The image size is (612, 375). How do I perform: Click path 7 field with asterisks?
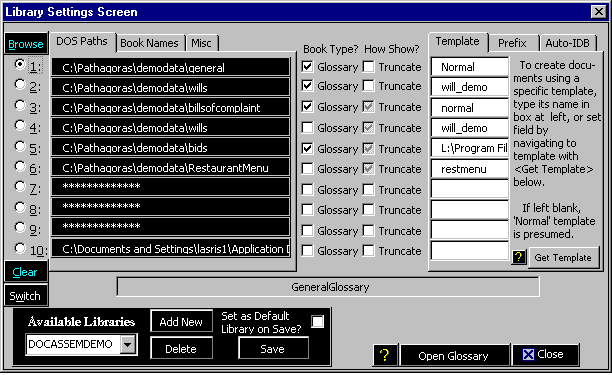[171, 187]
